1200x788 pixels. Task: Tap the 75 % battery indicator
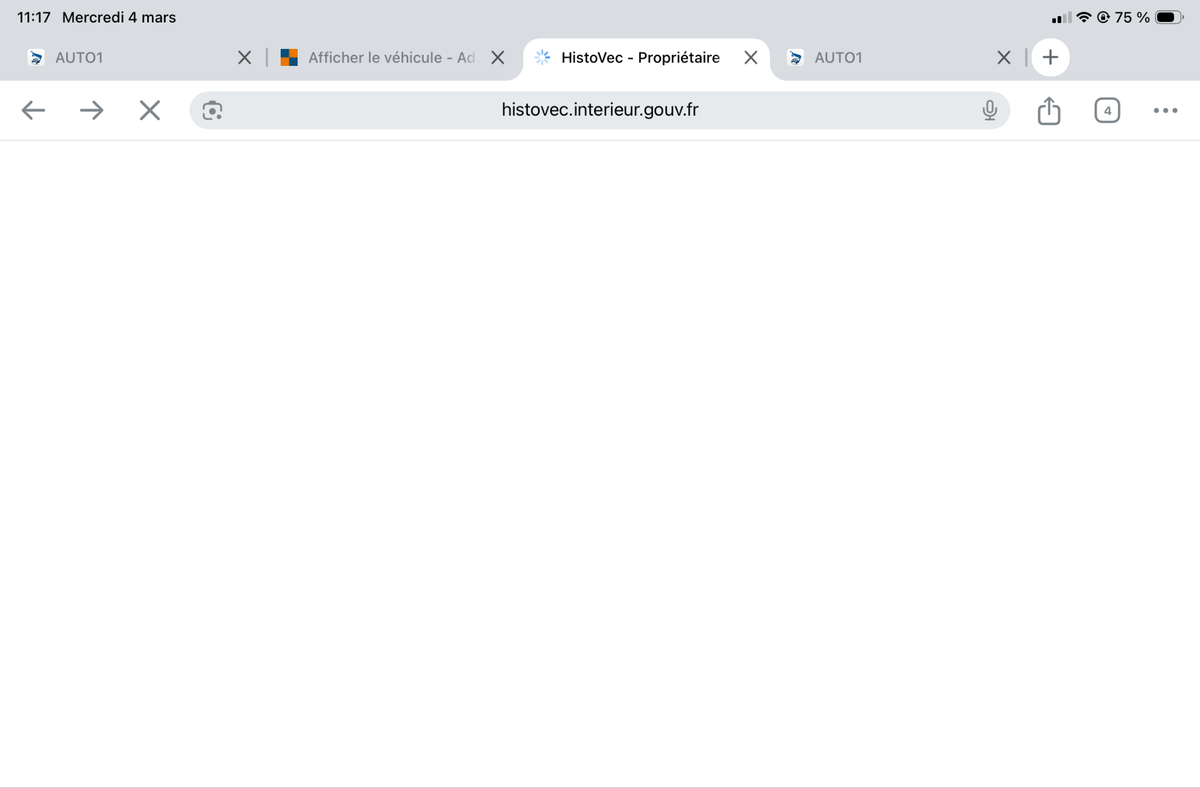(x=1149, y=17)
